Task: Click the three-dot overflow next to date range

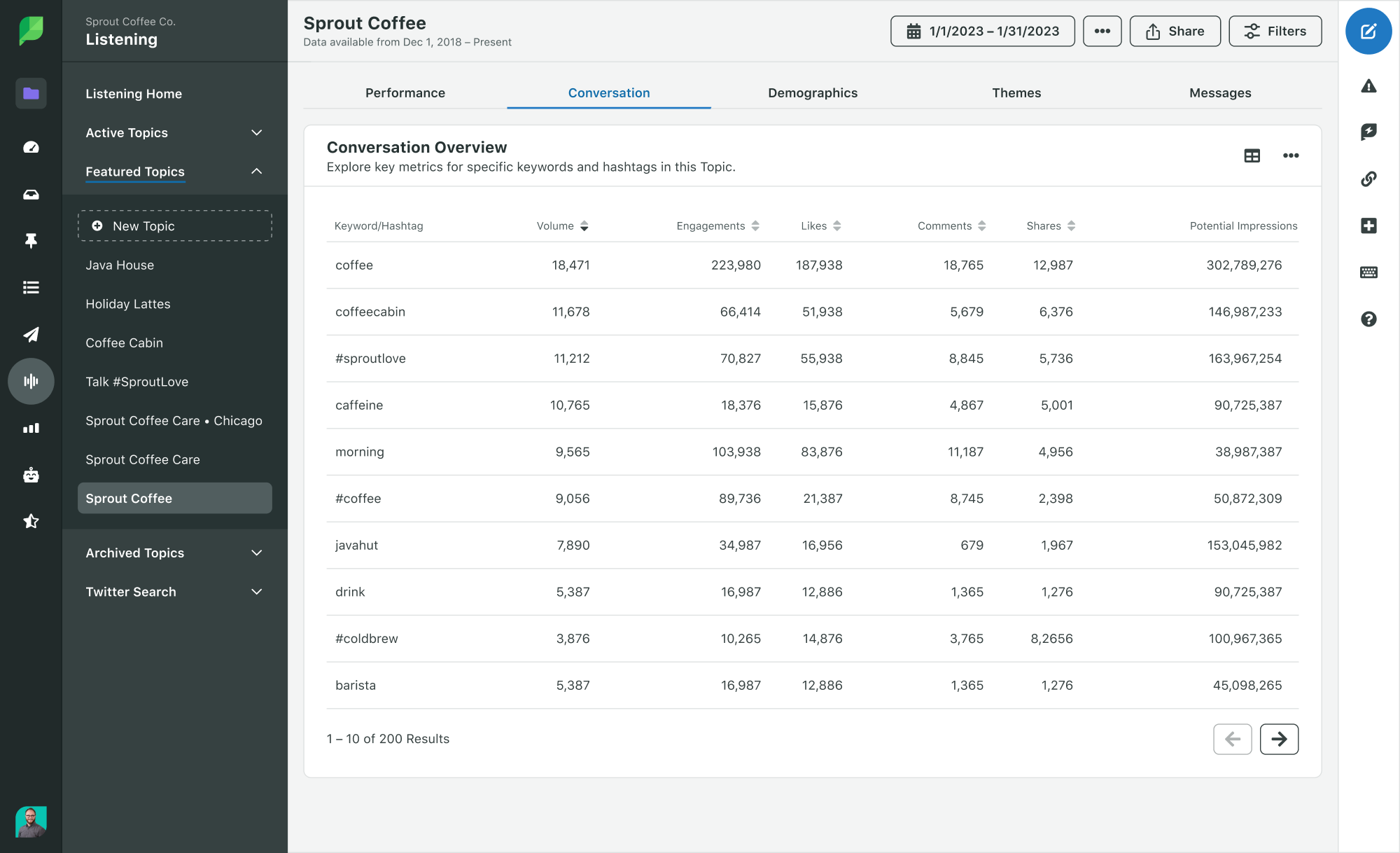Action: click(x=1101, y=32)
